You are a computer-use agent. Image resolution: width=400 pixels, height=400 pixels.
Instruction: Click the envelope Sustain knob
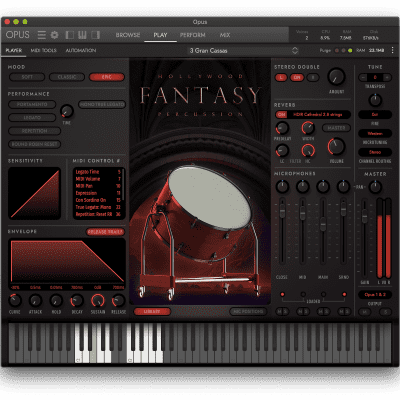pyautogui.click(x=98, y=301)
